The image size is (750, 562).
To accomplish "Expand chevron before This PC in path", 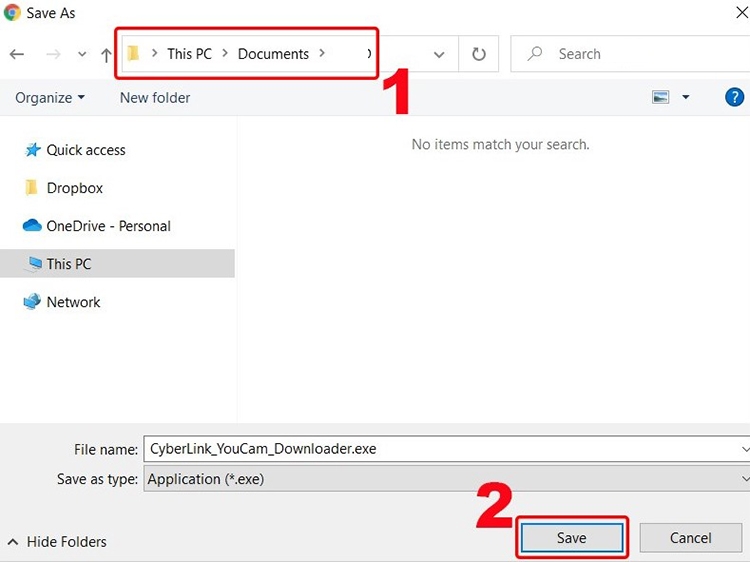I will 154,53.
